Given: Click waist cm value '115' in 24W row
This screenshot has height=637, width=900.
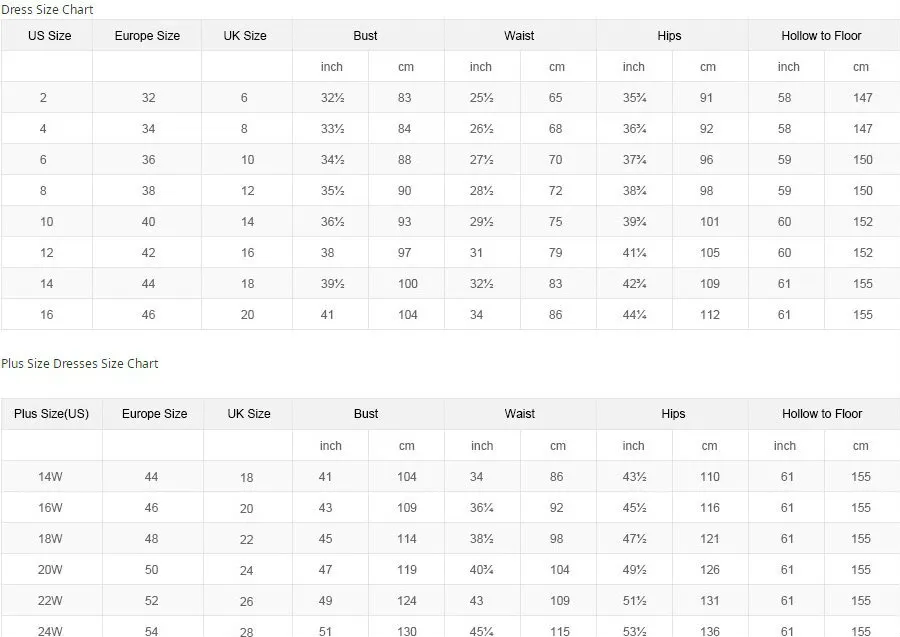Looking at the screenshot, I should pyautogui.click(x=559, y=631).
